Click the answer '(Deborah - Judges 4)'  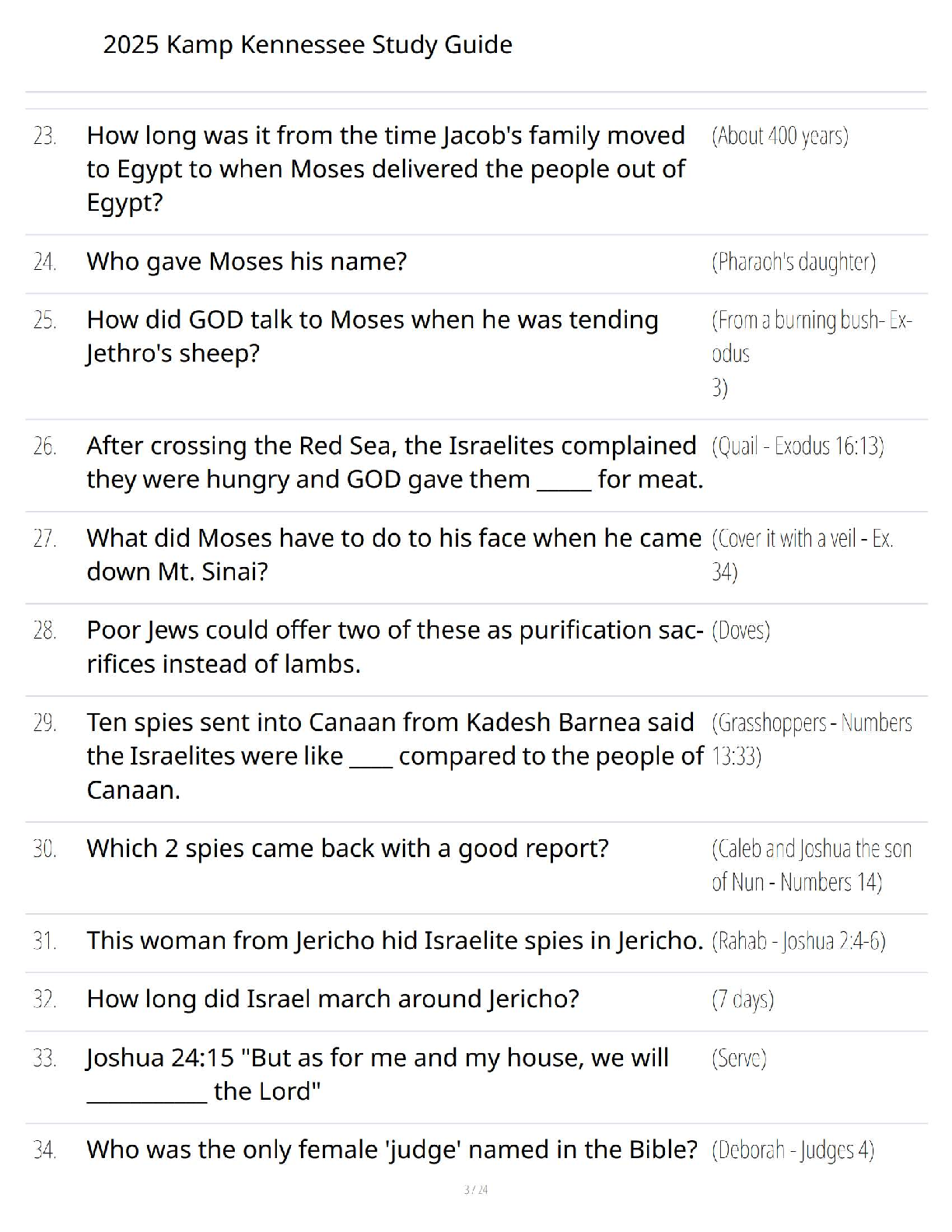point(793,1150)
